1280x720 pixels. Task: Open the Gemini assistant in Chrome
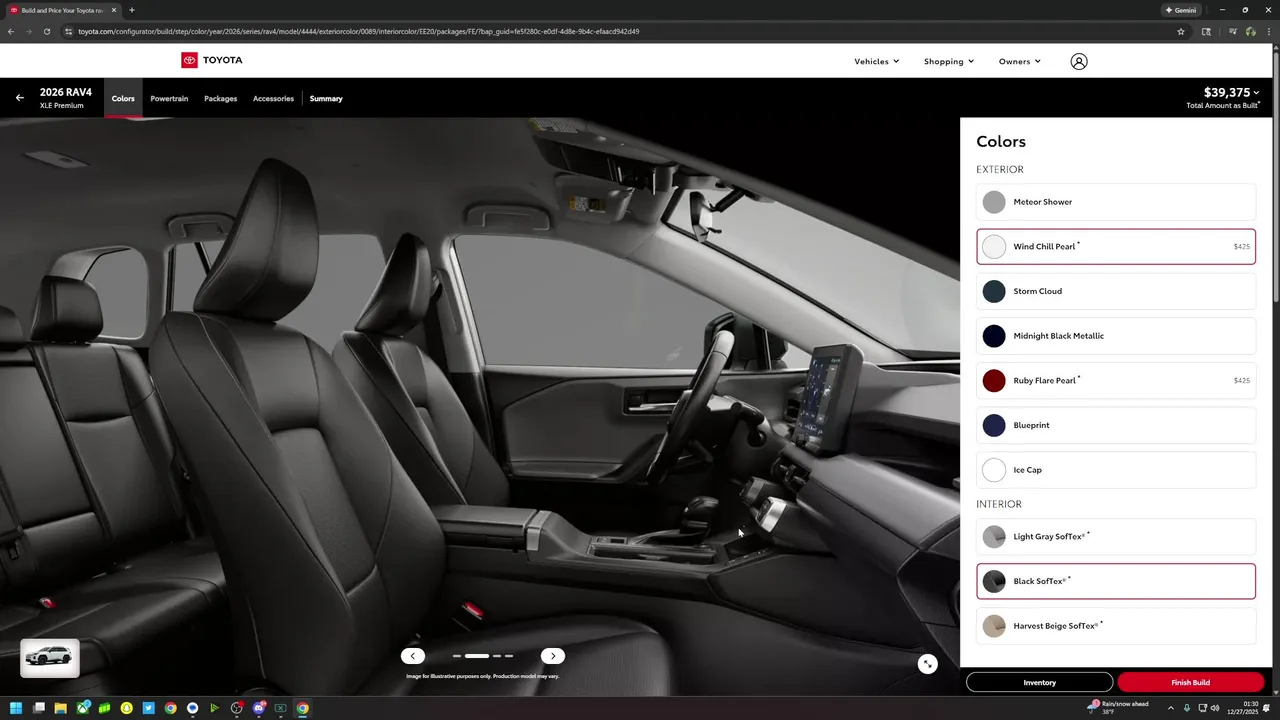tap(1181, 10)
